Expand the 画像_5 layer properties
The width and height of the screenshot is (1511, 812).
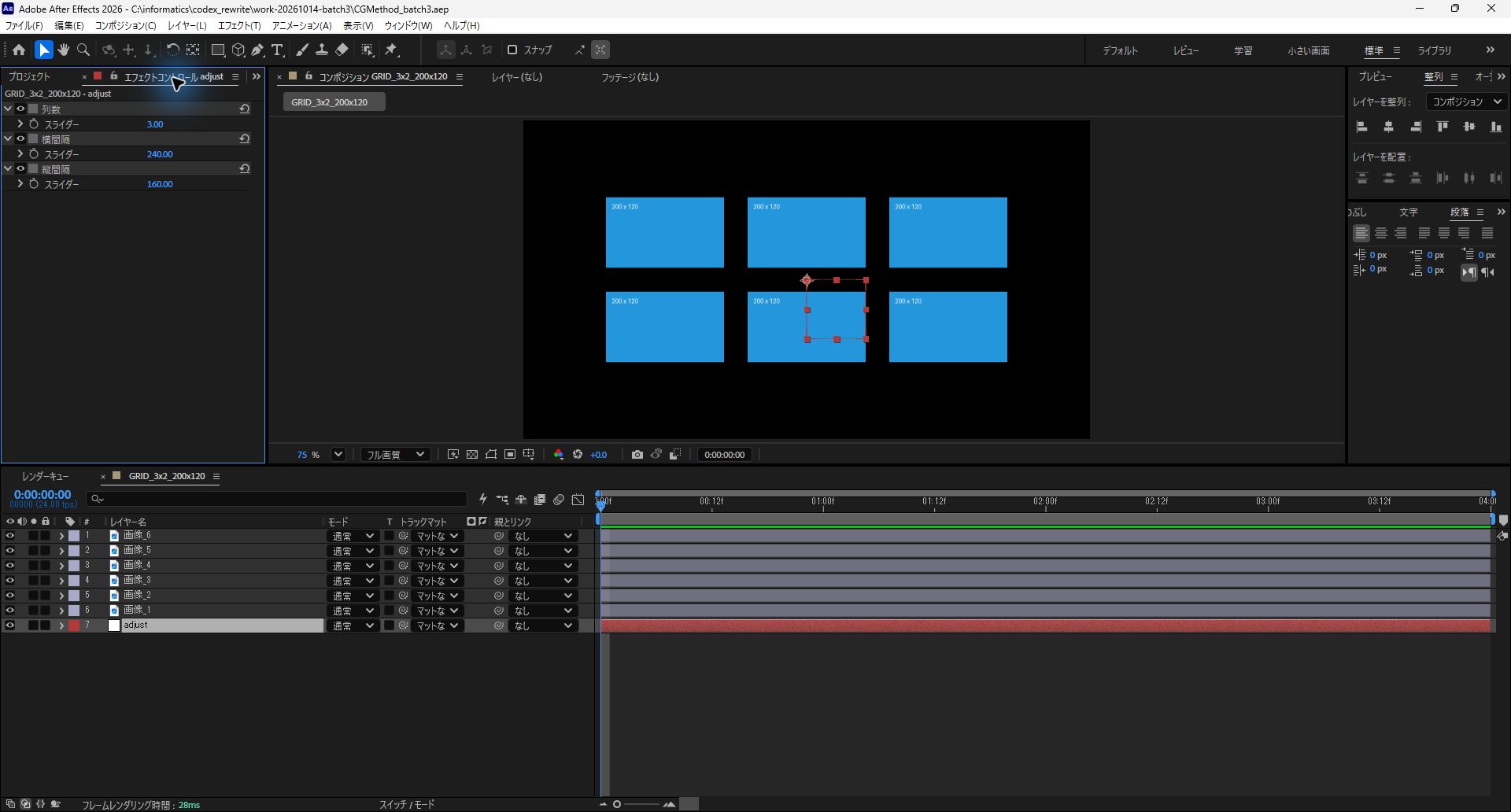point(61,551)
